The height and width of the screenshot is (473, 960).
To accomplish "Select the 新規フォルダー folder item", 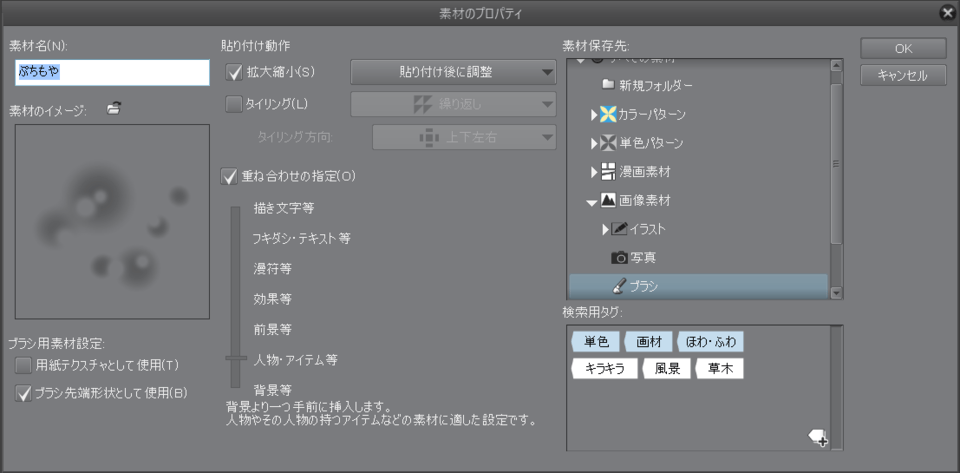I will click(655, 86).
